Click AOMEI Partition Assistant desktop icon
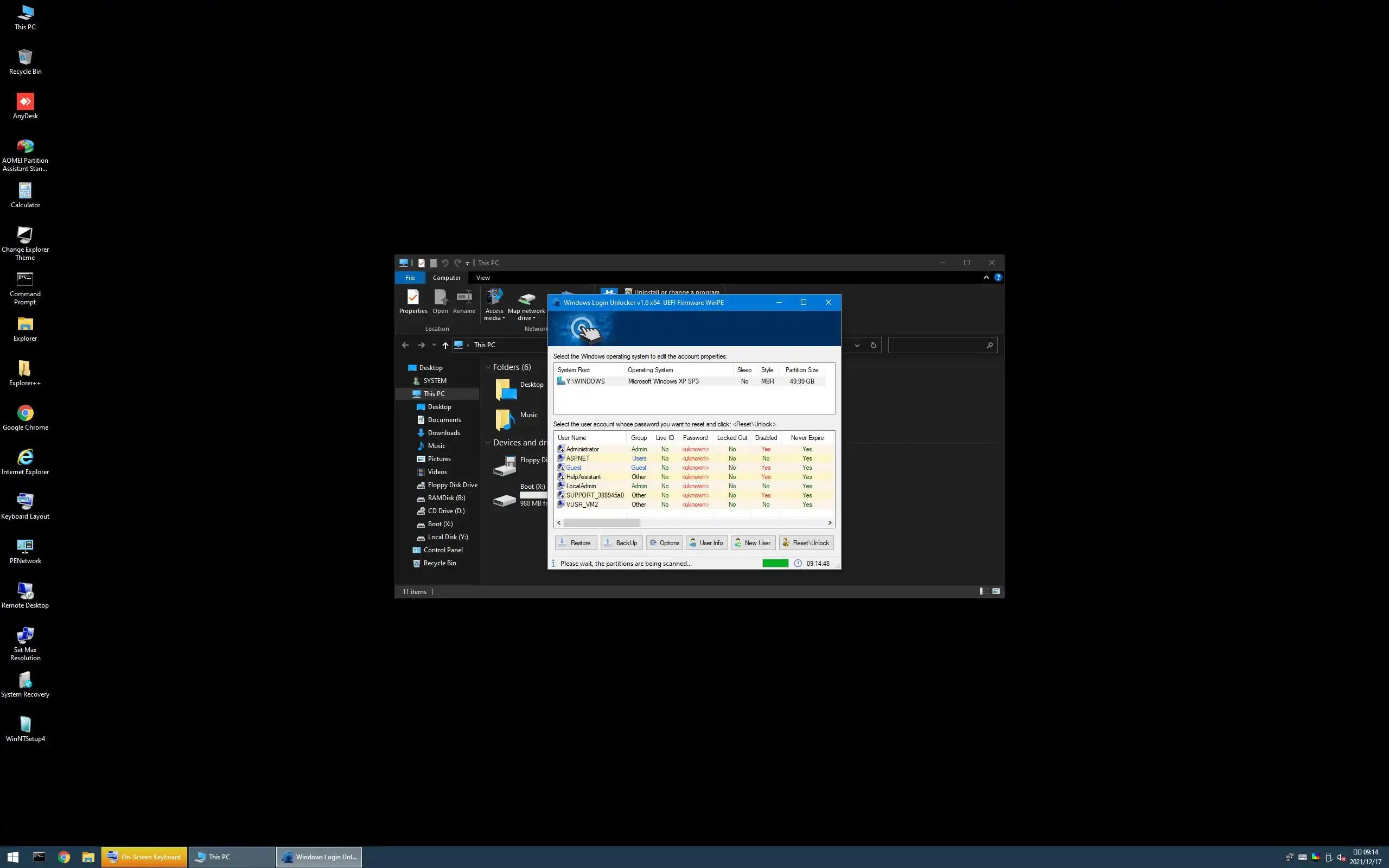Image resolution: width=1389 pixels, height=868 pixels. [x=26, y=147]
